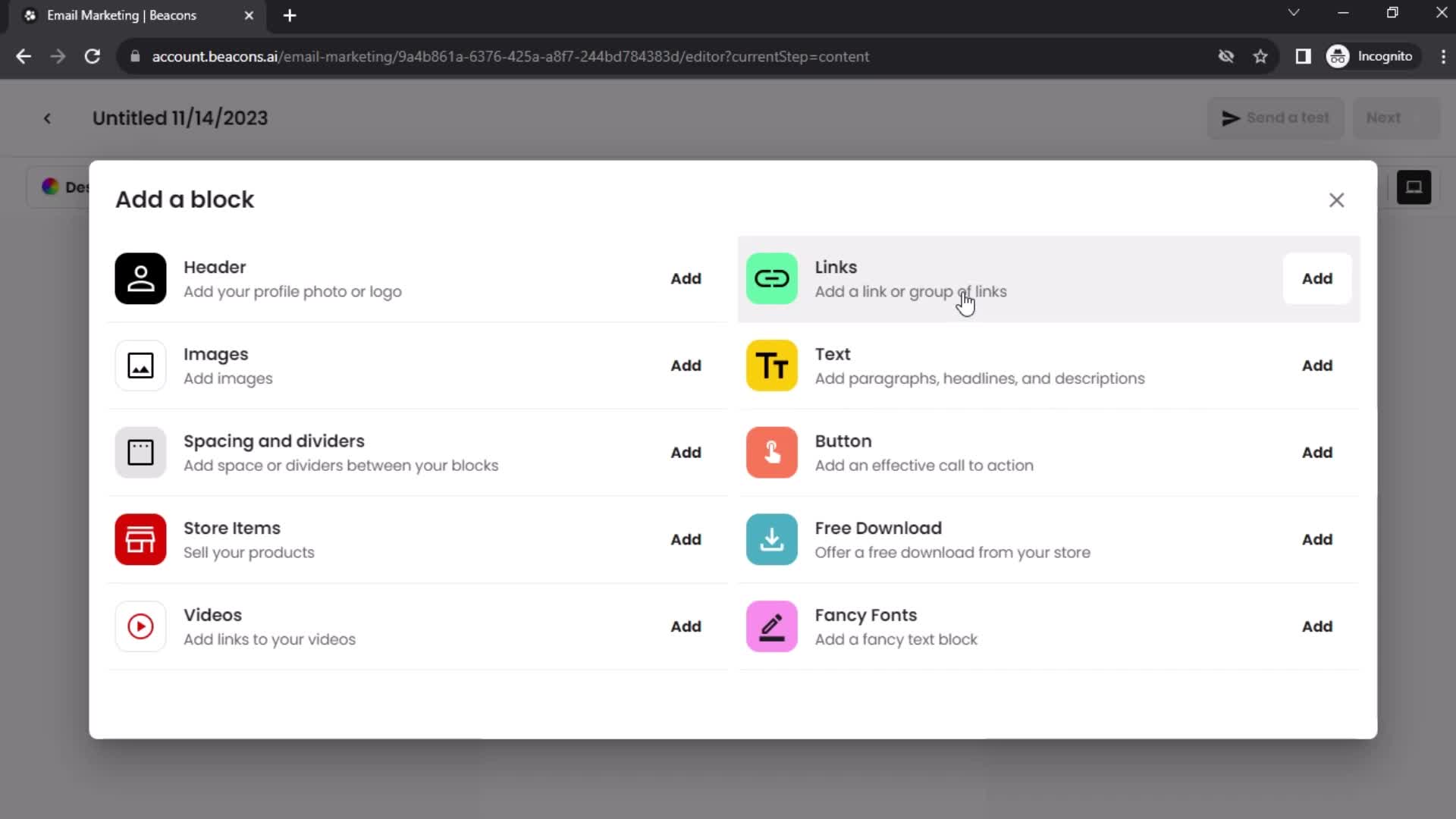Click the Untitled 11/14/2023 title field
Image resolution: width=1456 pixels, height=819 pixels.
pyautogui.click(x=180, y=118)
